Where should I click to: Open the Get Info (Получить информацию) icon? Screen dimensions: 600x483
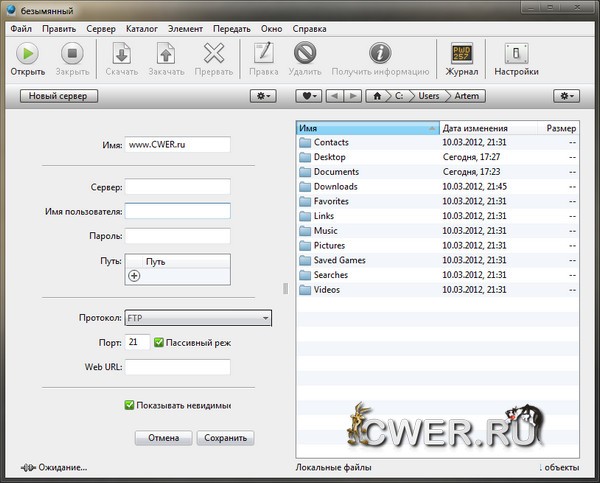coord(379,53)
